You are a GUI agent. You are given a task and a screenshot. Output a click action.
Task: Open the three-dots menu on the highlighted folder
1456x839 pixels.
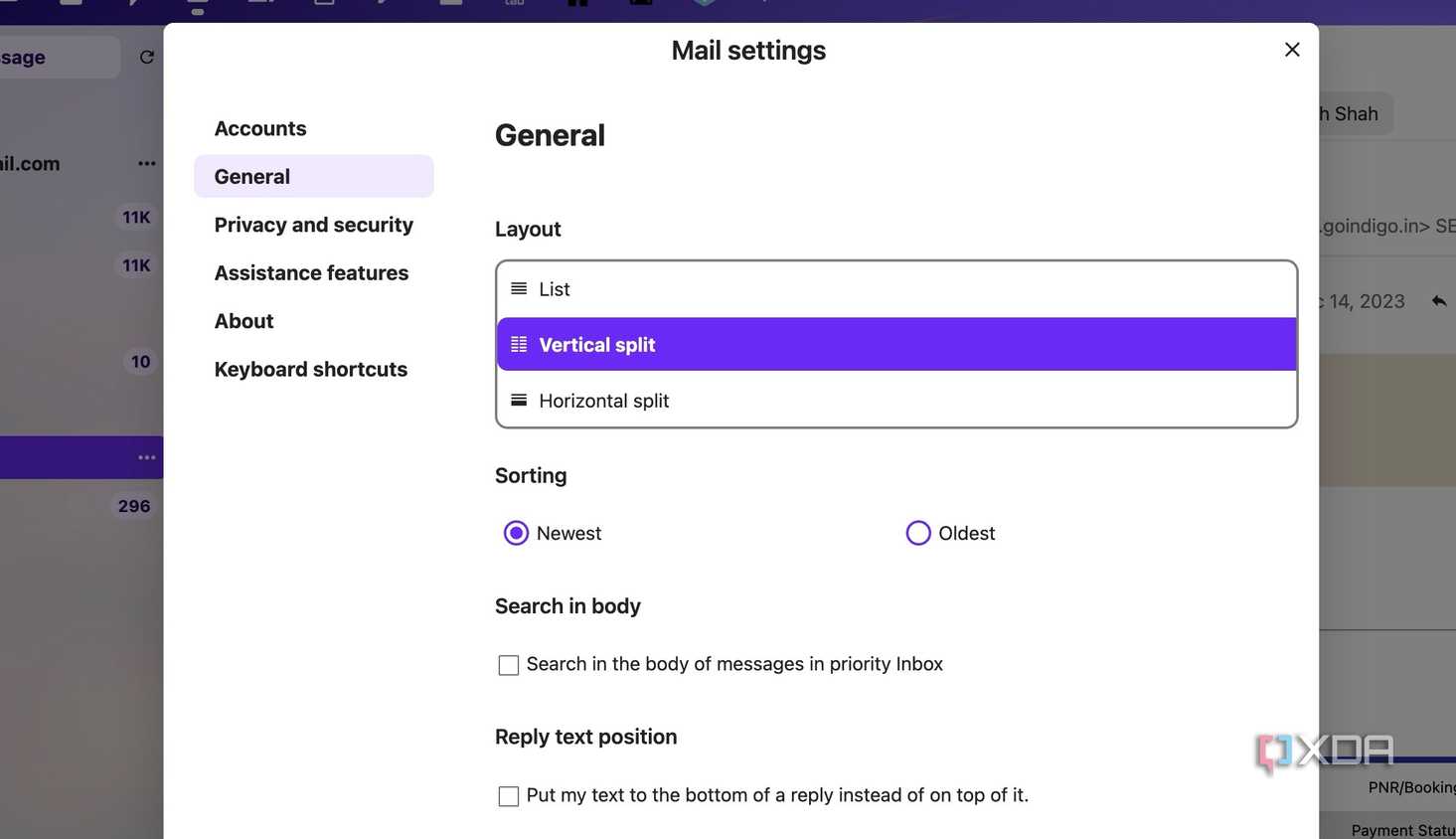pyautogui.click(x=147, y=457)
